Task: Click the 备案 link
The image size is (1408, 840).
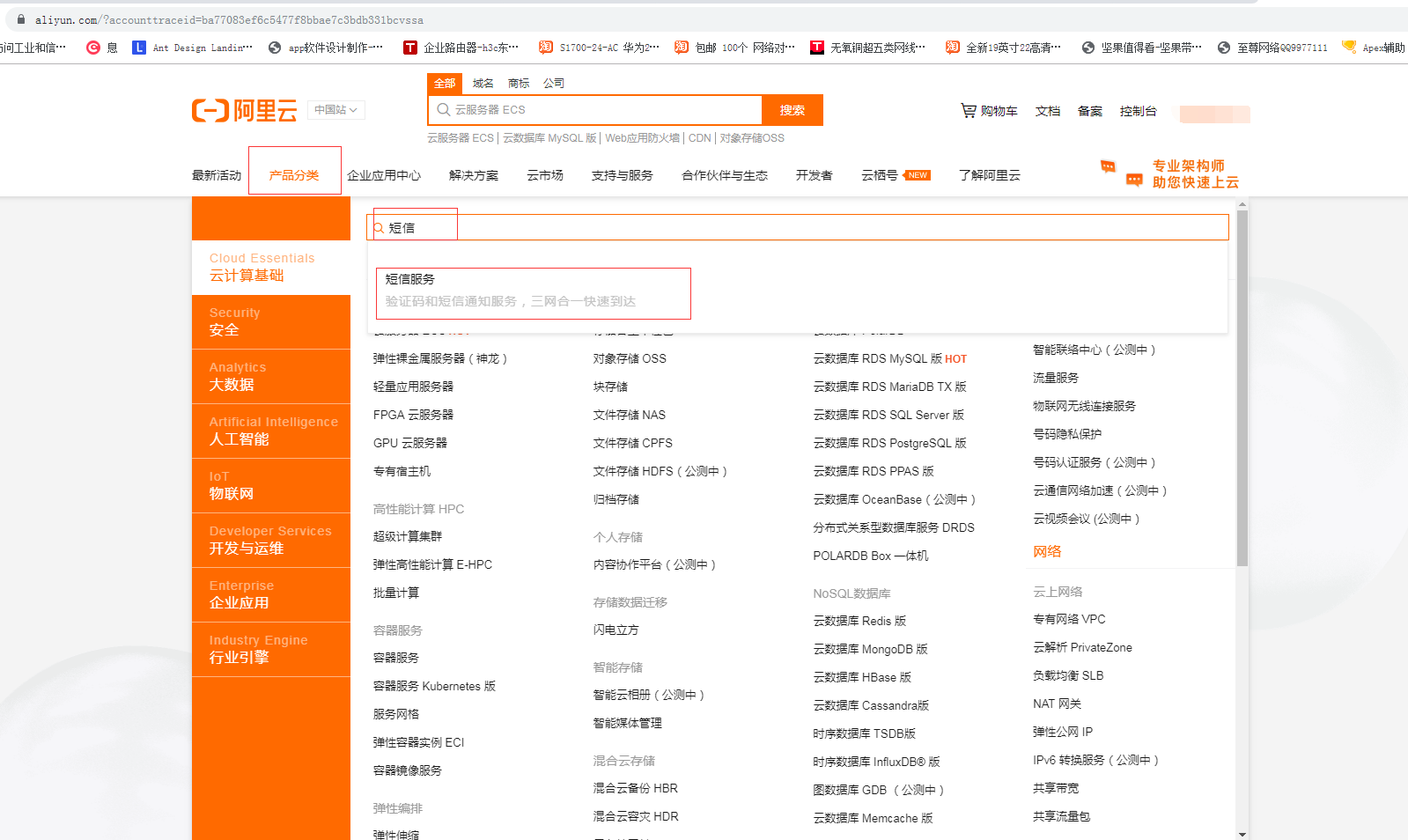Action: (1090, 111)
